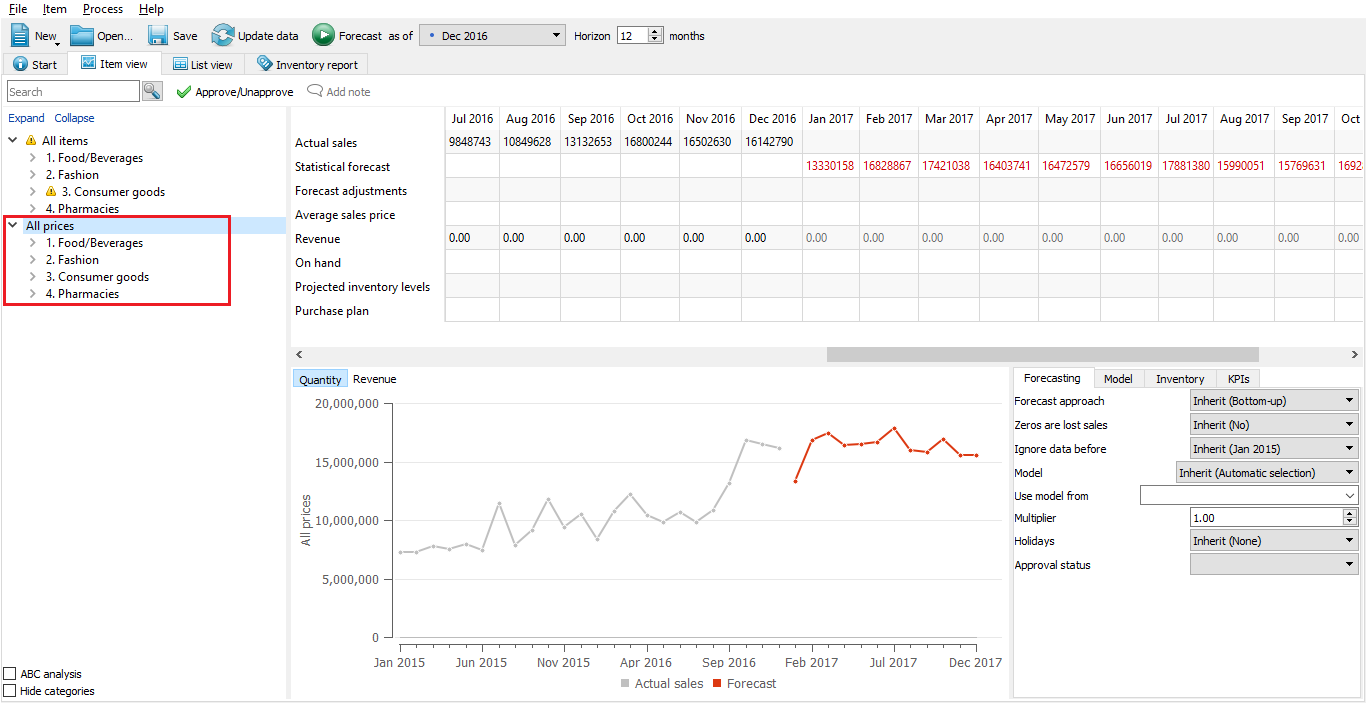Viewport: 1366px width, 703px height.
Task: Switch chart to Revenue view
Action: tap(374, 379)
